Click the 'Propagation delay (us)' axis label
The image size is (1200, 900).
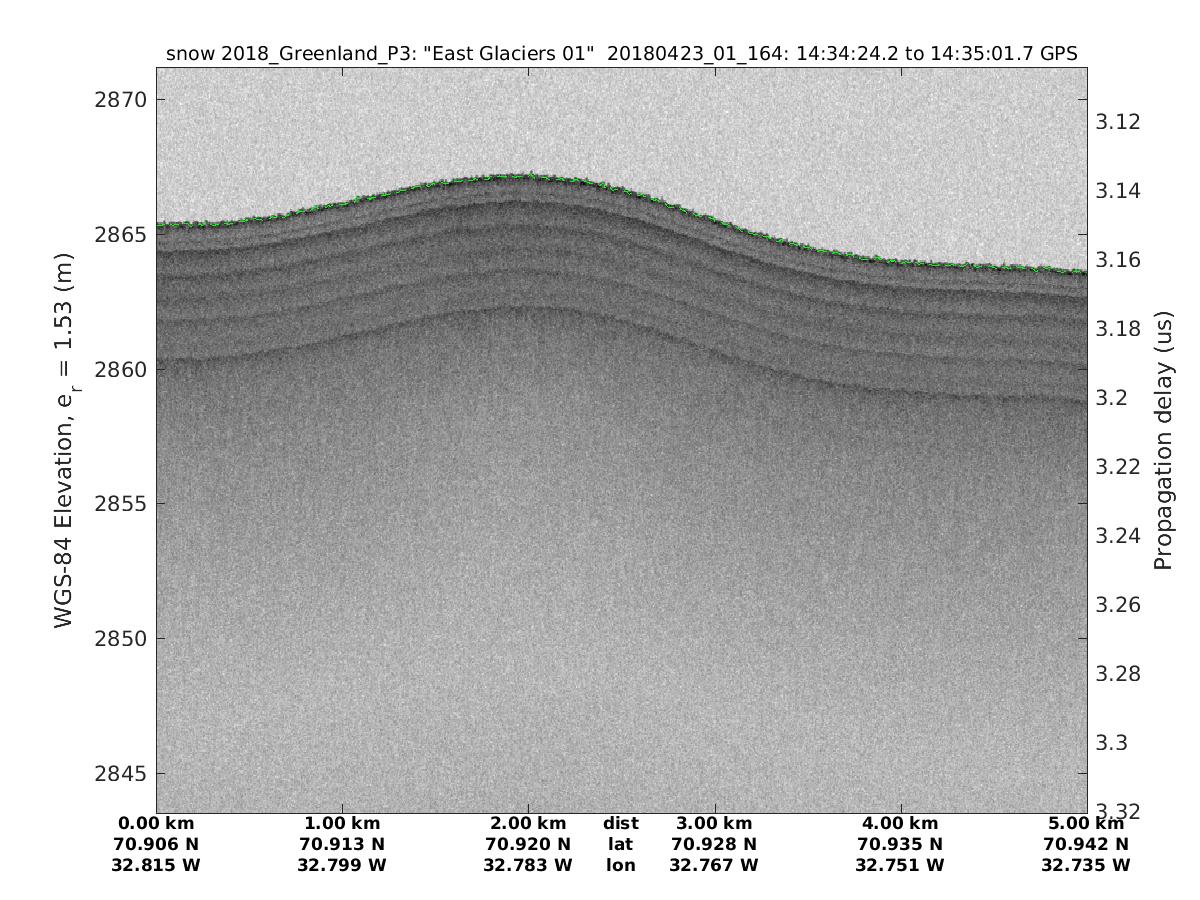pyautogui.click(x=1162, y=440)
